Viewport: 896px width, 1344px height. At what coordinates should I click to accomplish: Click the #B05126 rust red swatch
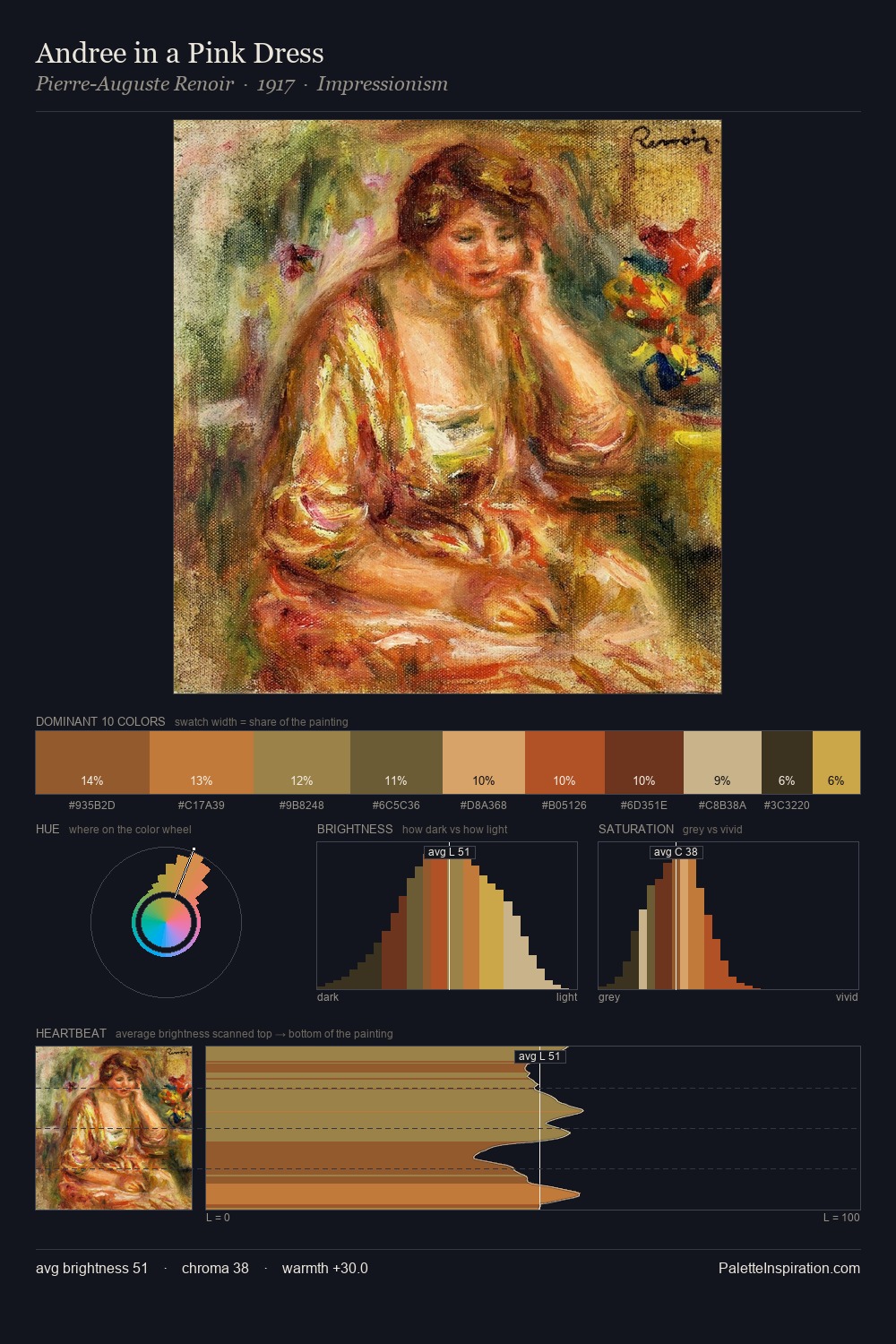coord(564,762)
